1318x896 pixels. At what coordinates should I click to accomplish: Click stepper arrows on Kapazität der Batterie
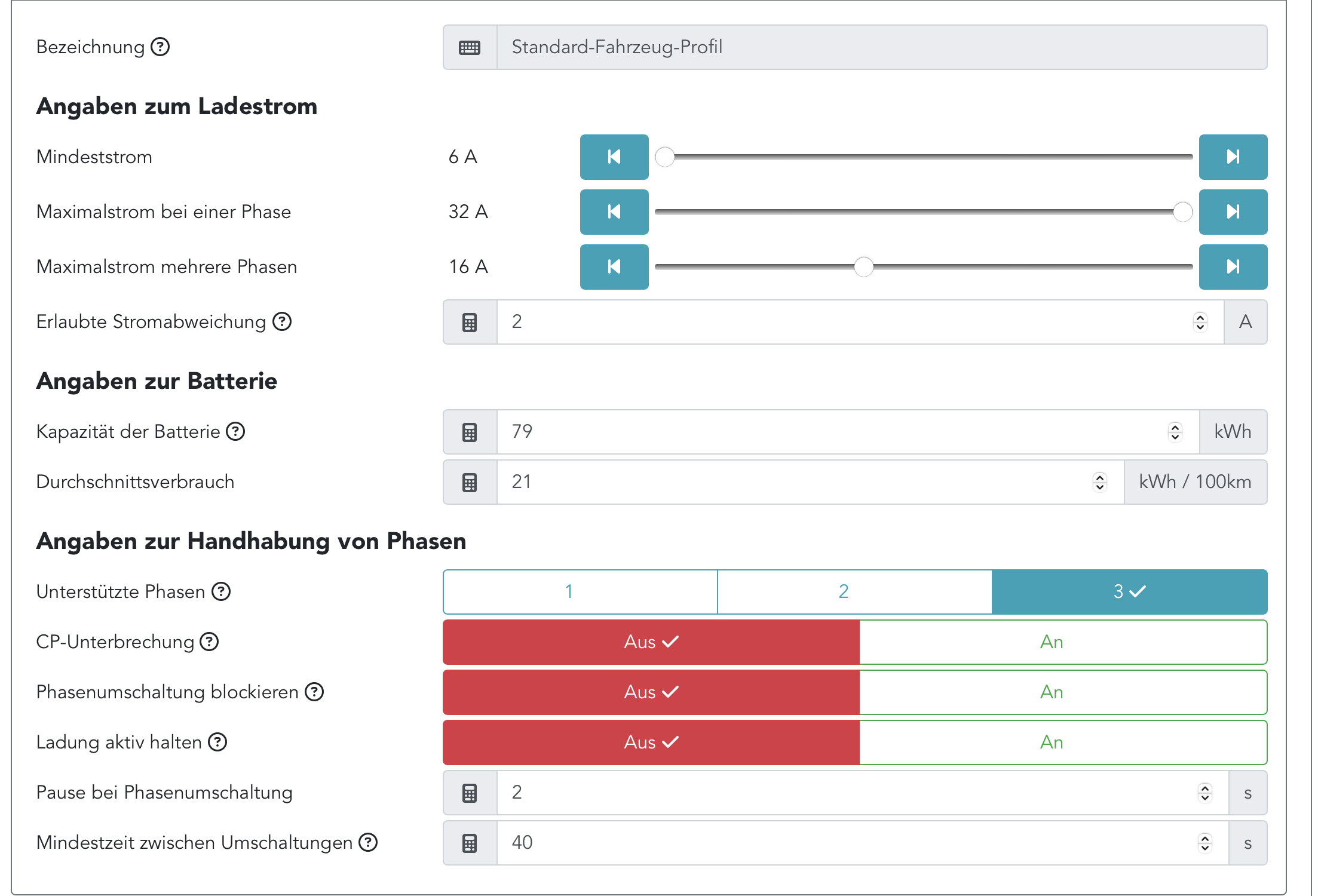[1175, 432]
